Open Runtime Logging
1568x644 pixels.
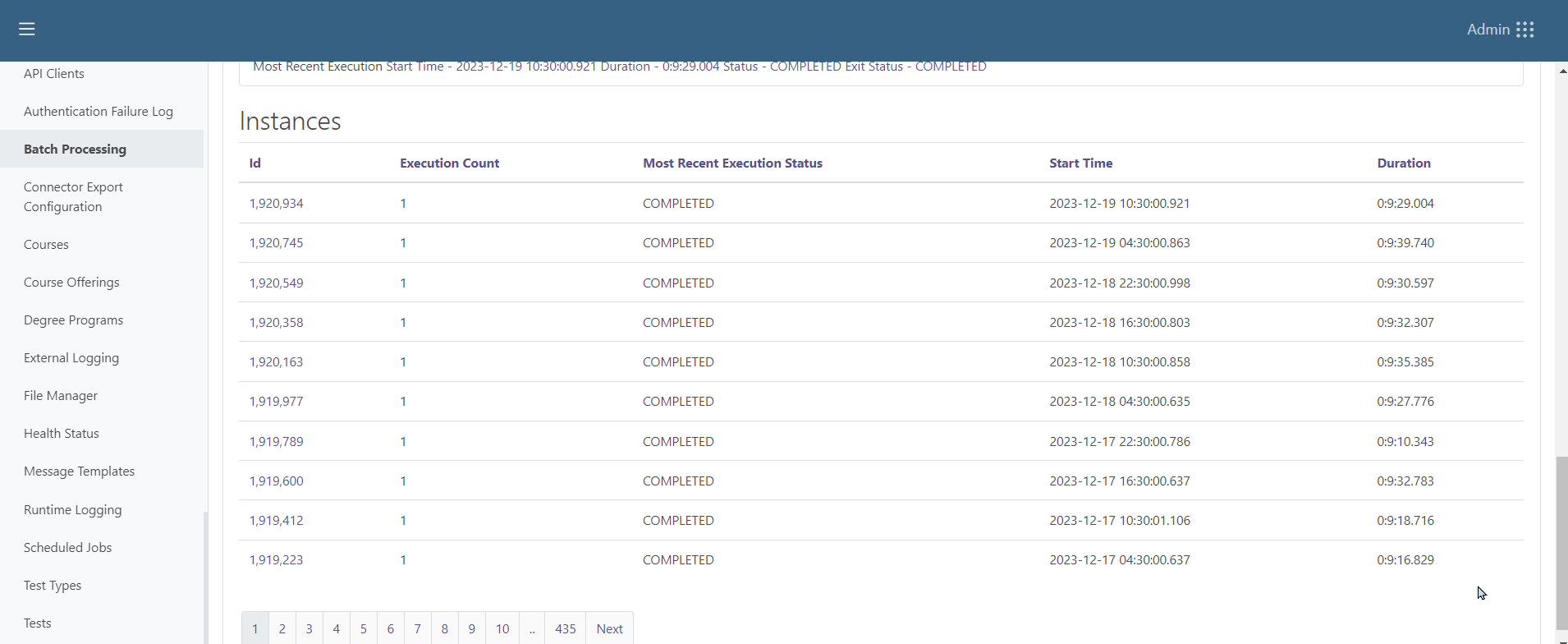72,510
